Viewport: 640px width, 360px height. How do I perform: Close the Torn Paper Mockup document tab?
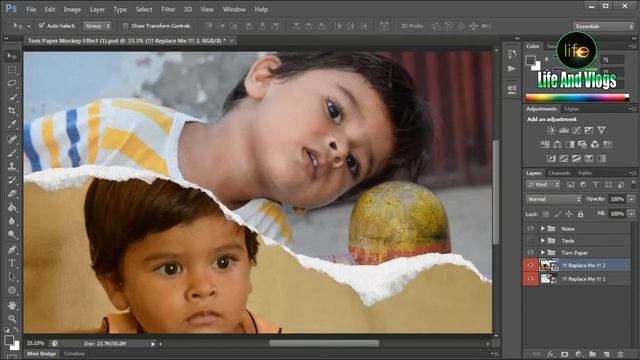[232, 41]
